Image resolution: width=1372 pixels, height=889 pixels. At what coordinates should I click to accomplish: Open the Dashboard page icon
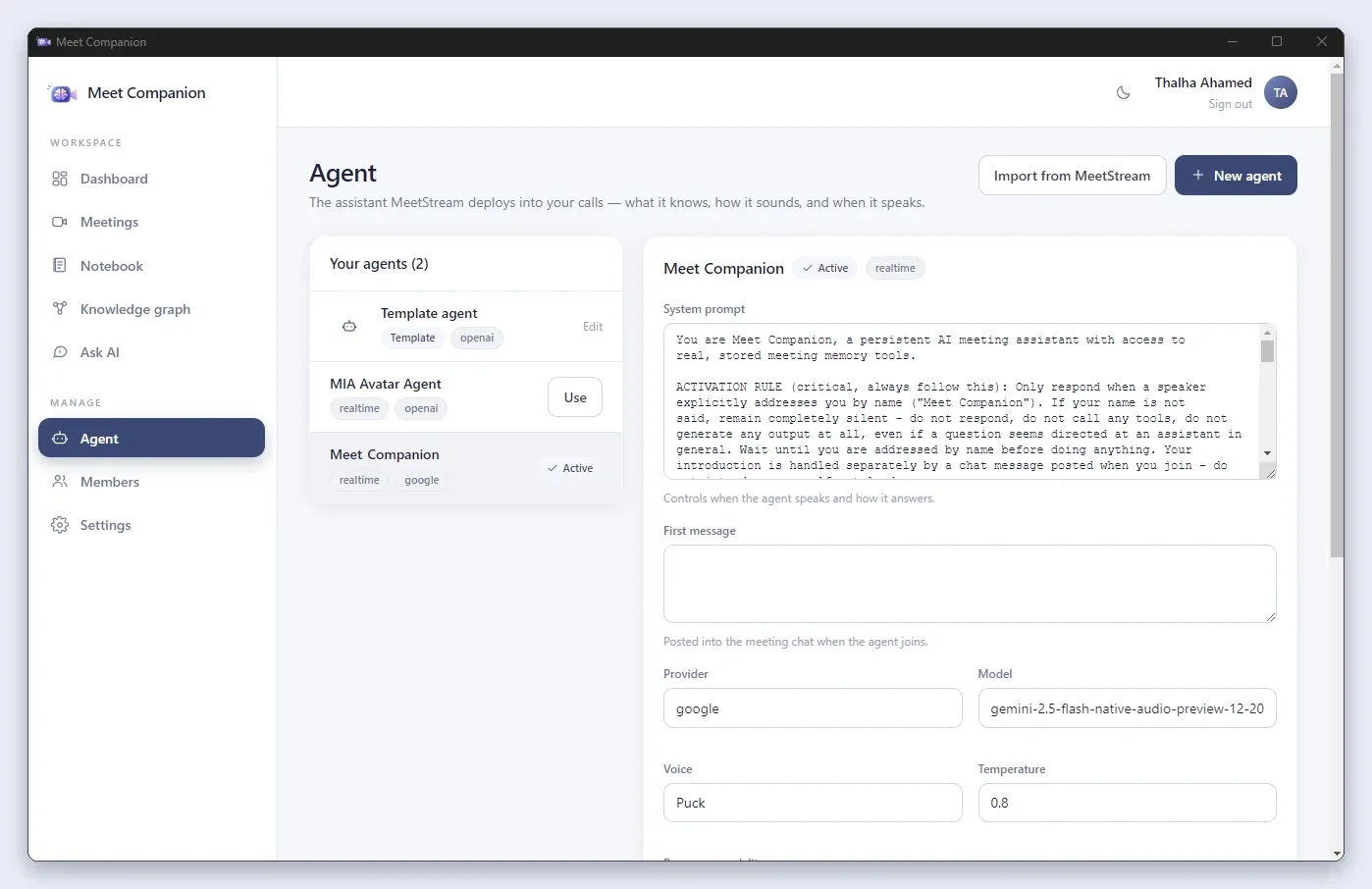click(x=60, y=179)
